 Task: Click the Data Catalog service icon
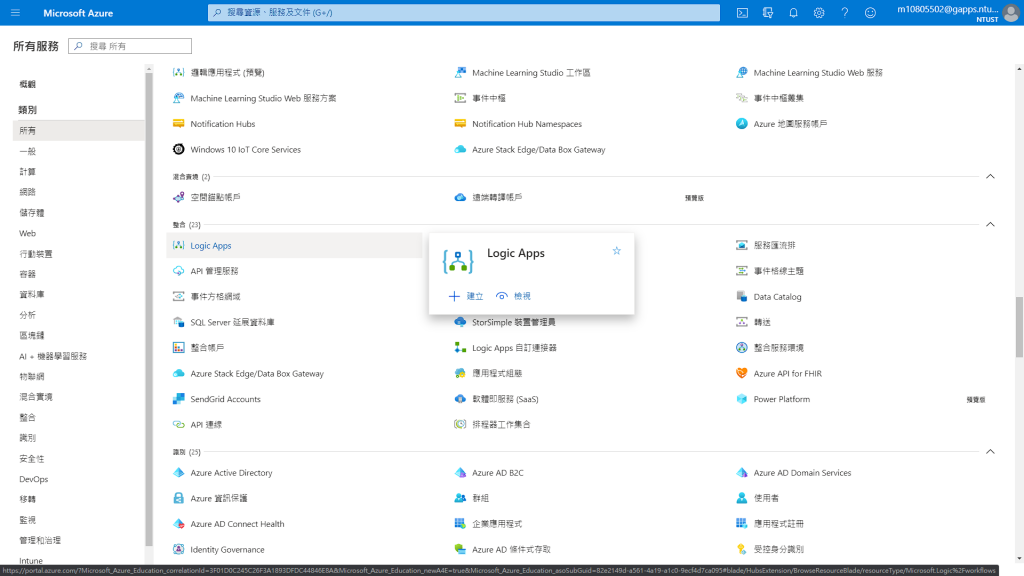742,296
